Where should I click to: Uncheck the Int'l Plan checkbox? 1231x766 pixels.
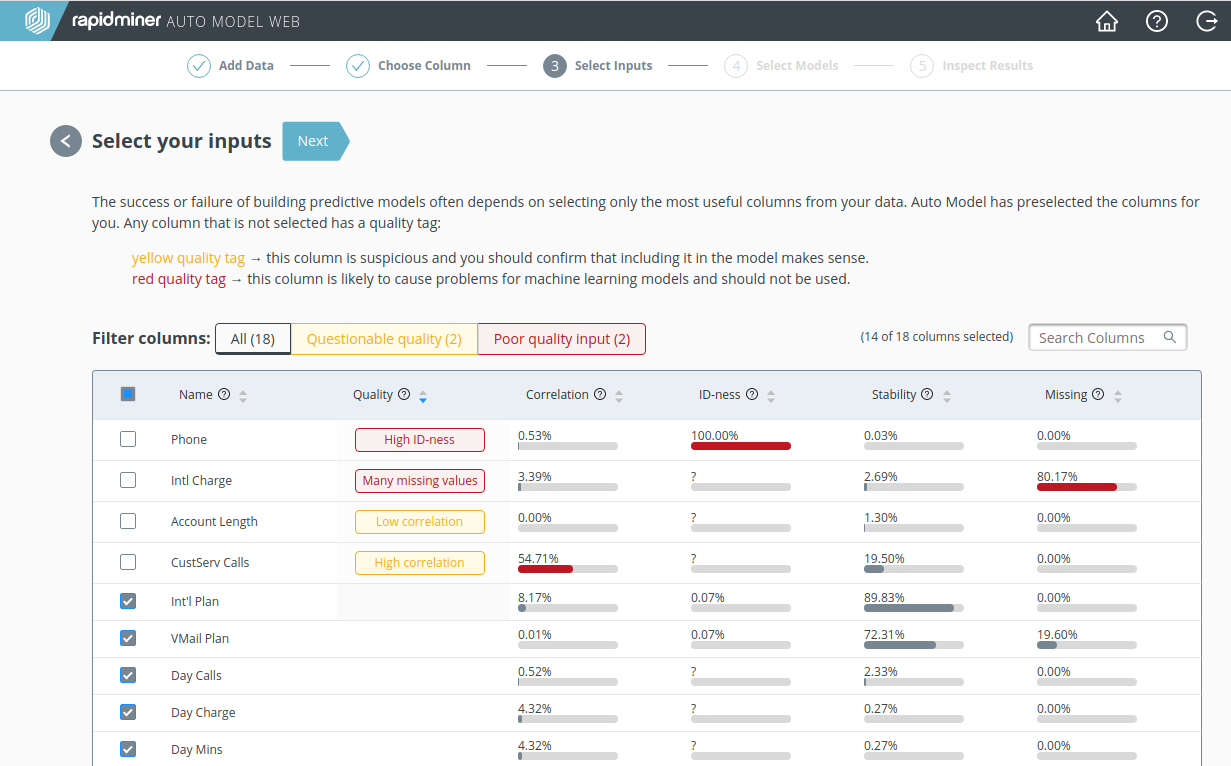pyautogui.click(x=128, y=602)
